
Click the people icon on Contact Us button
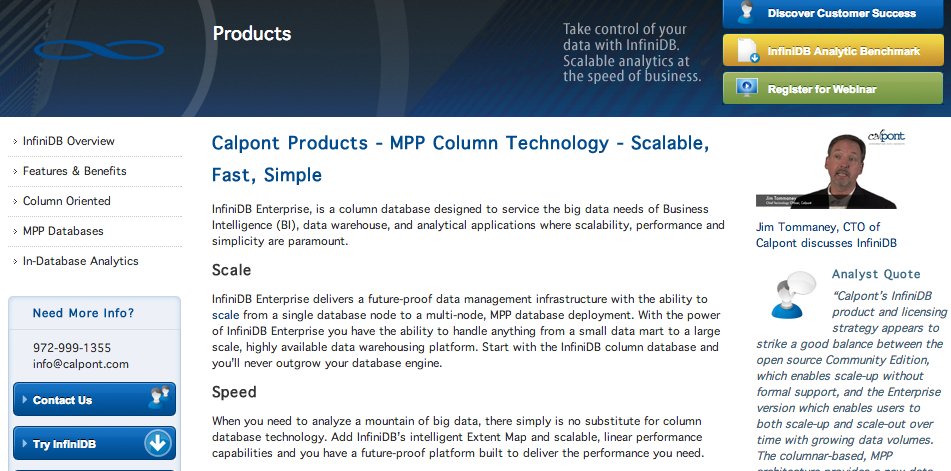point(160,397)
